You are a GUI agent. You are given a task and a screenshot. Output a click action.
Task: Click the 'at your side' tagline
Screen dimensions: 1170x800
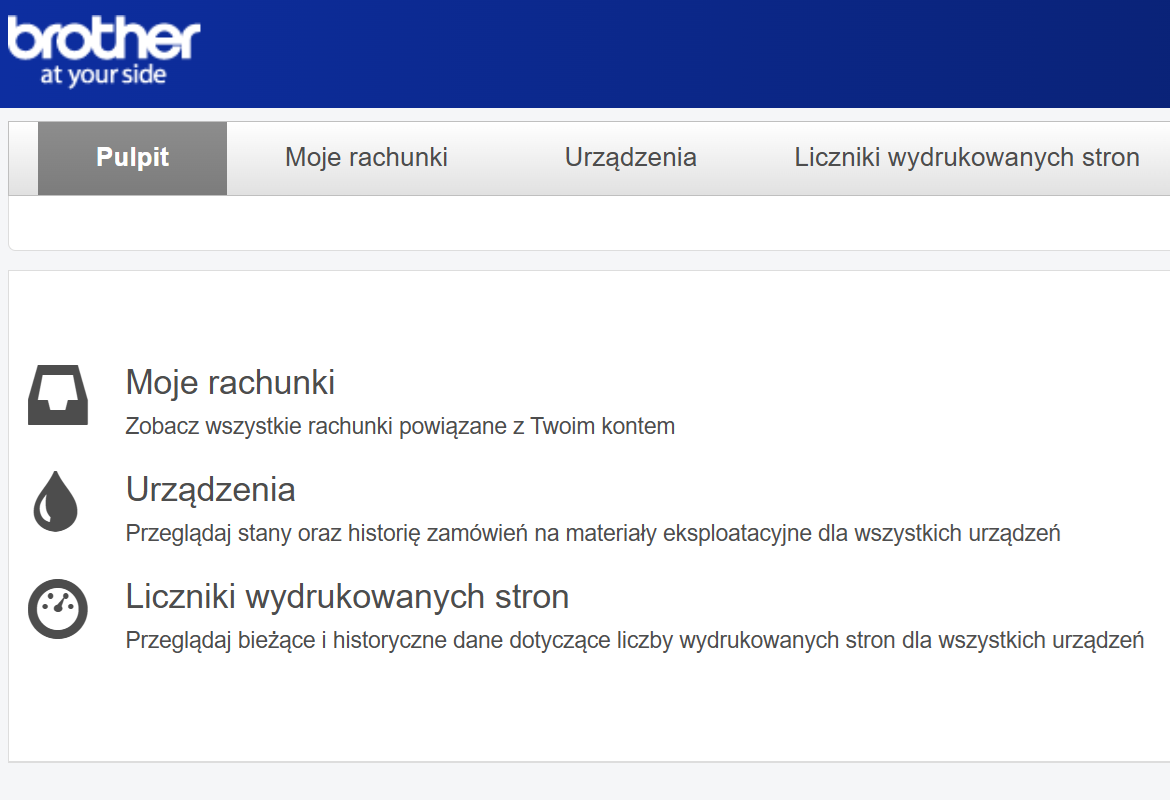click(x=103, y=76)
